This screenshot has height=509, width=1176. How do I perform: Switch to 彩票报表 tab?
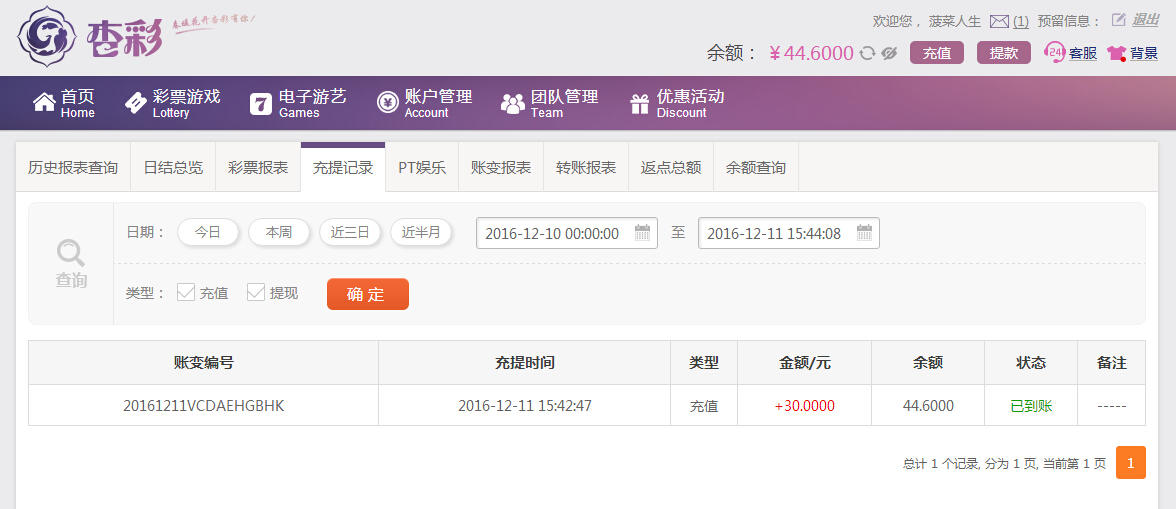258,167
